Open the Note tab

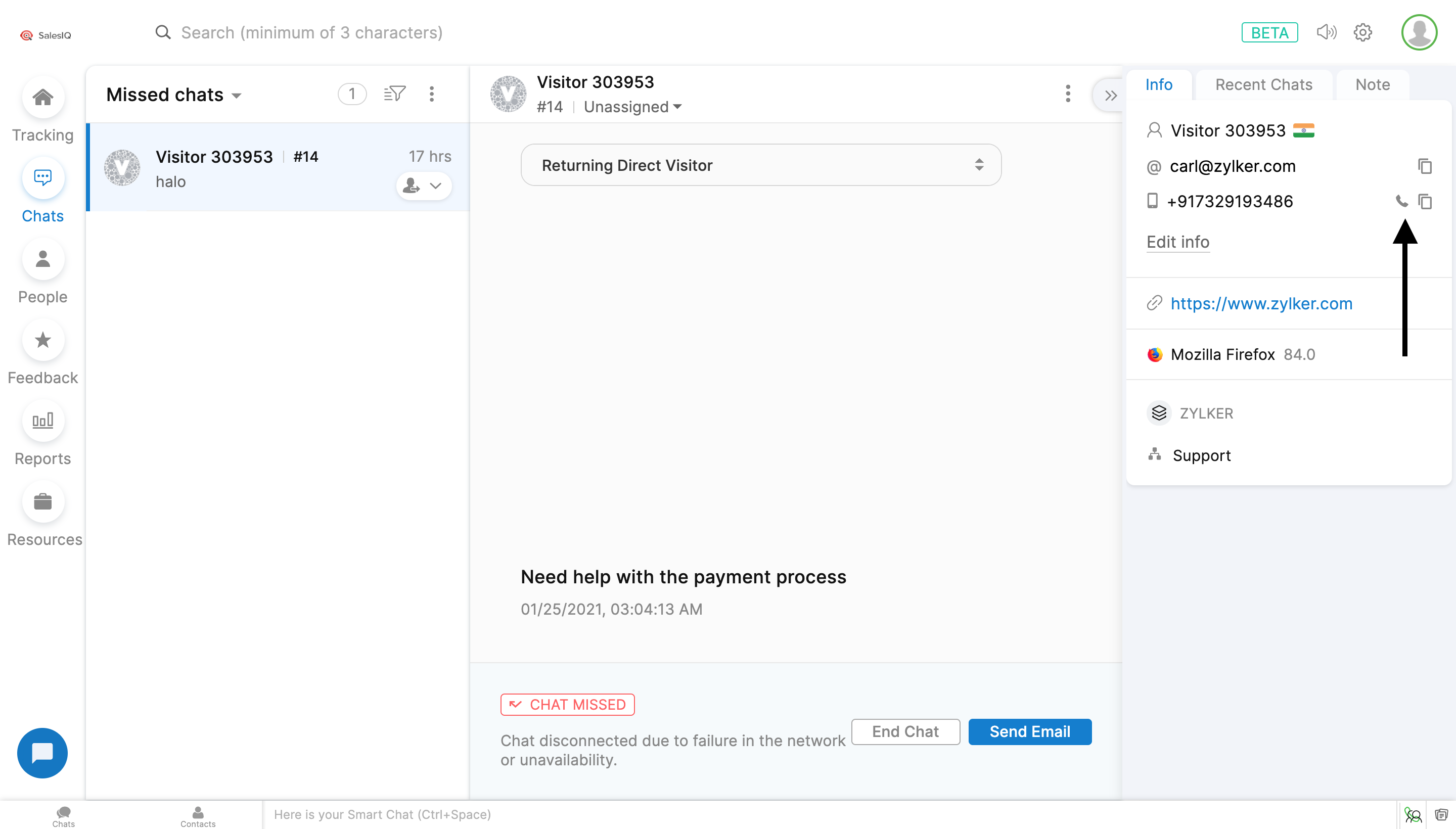1372,85
